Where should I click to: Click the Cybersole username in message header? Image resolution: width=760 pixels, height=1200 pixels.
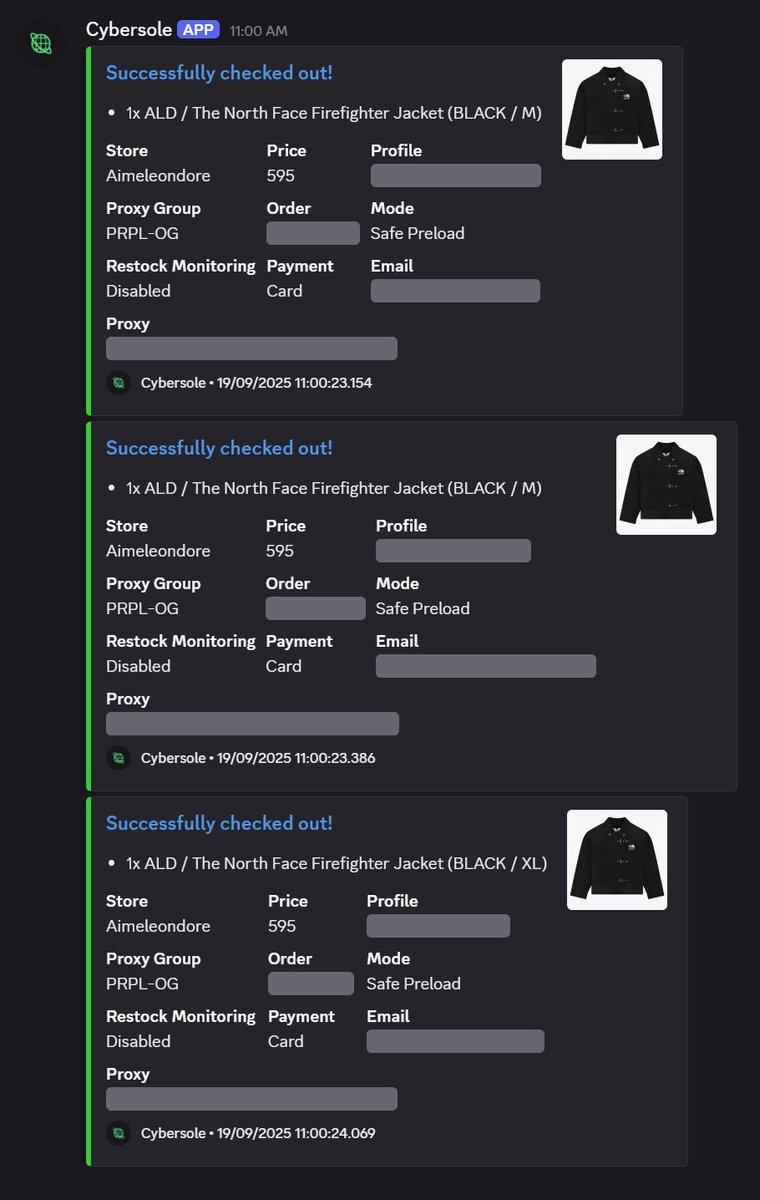point(129,30)
